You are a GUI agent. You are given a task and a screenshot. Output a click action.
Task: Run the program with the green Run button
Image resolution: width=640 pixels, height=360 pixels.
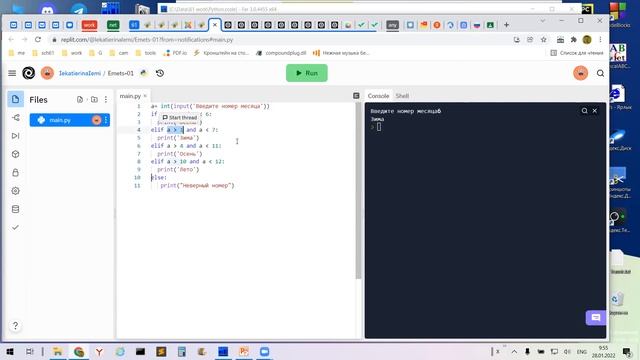tap(307, 73)
